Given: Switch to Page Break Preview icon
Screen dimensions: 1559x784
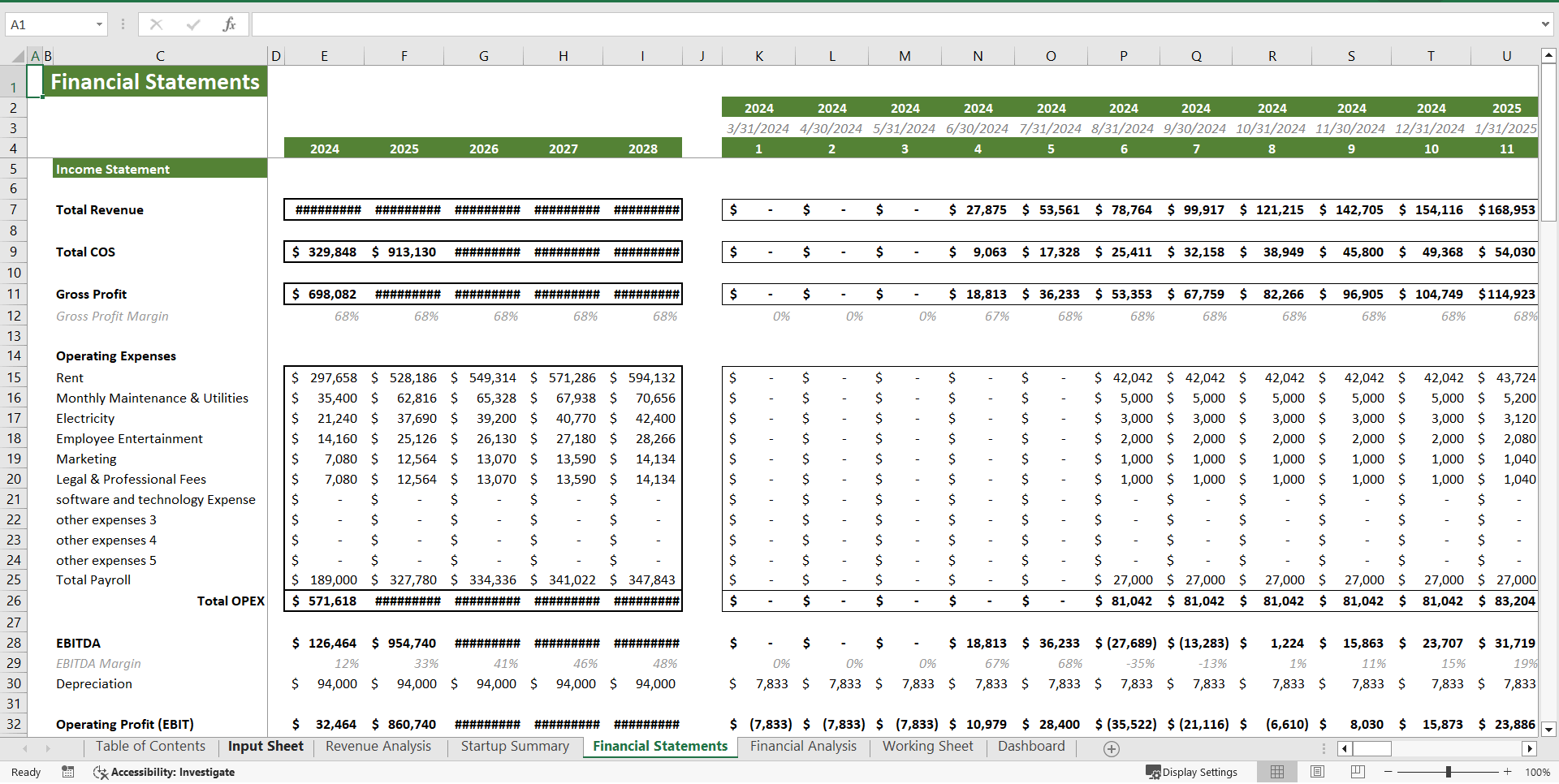Looking at the screenshot, I should (x=1358, y=772).
